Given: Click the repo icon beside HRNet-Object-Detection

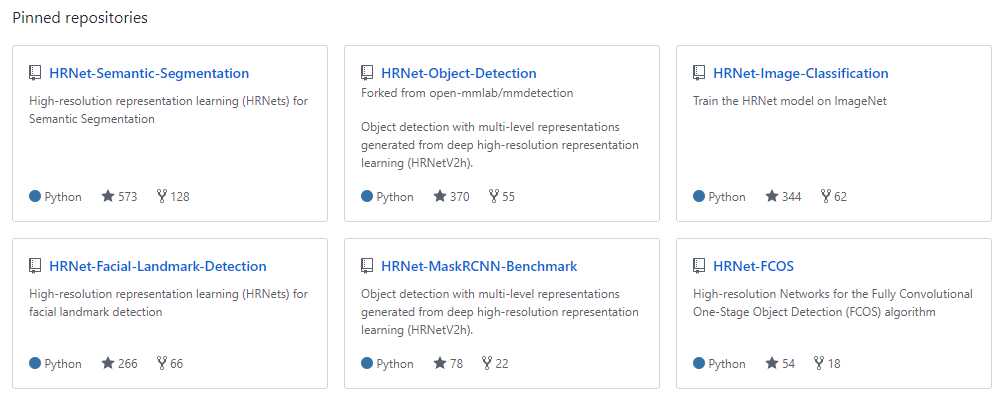Looking at the screenshot, I should point(367,73).
